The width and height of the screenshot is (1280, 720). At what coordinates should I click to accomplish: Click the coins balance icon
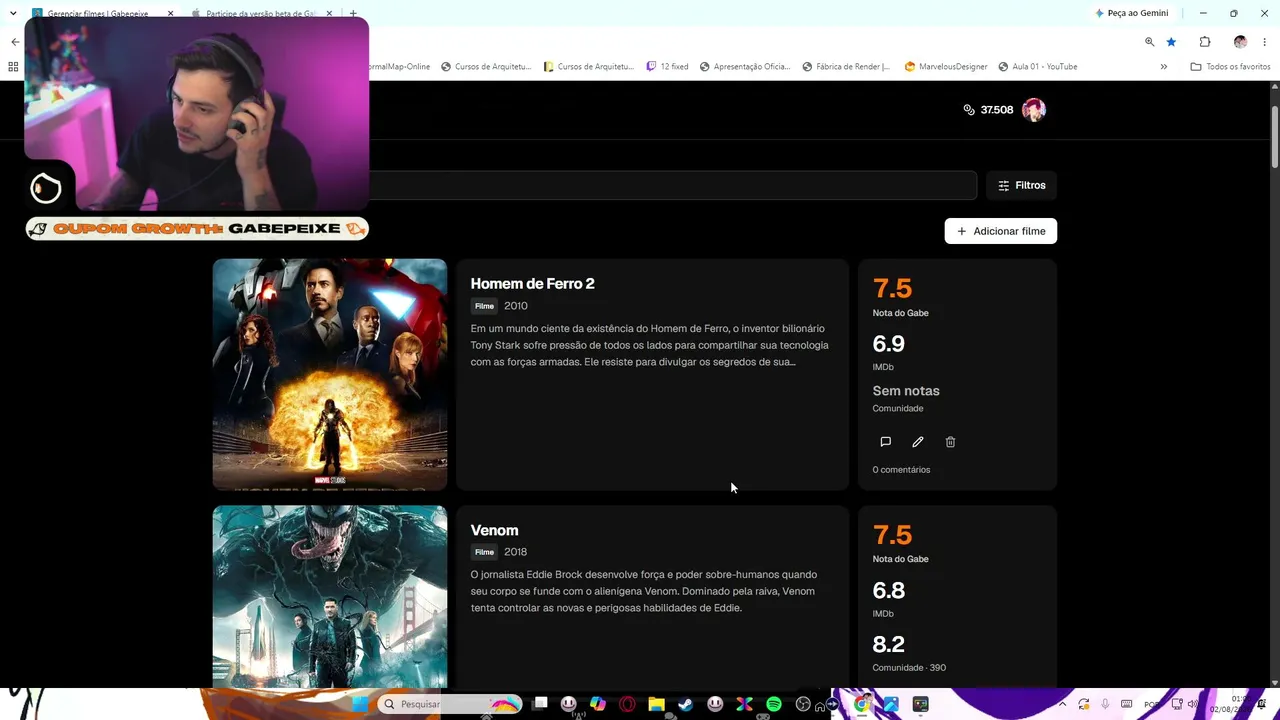pyautogui.click(x=969, y=110)
